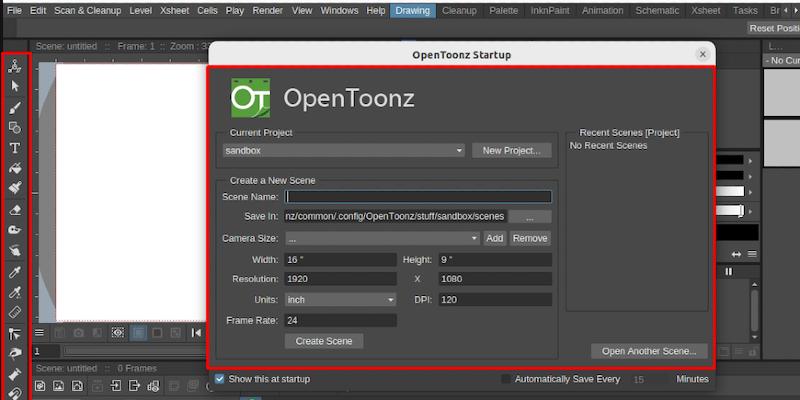The image size is (800, 400).
Task: Click the swap arrows icon in style panel
Action: (736, 254)
